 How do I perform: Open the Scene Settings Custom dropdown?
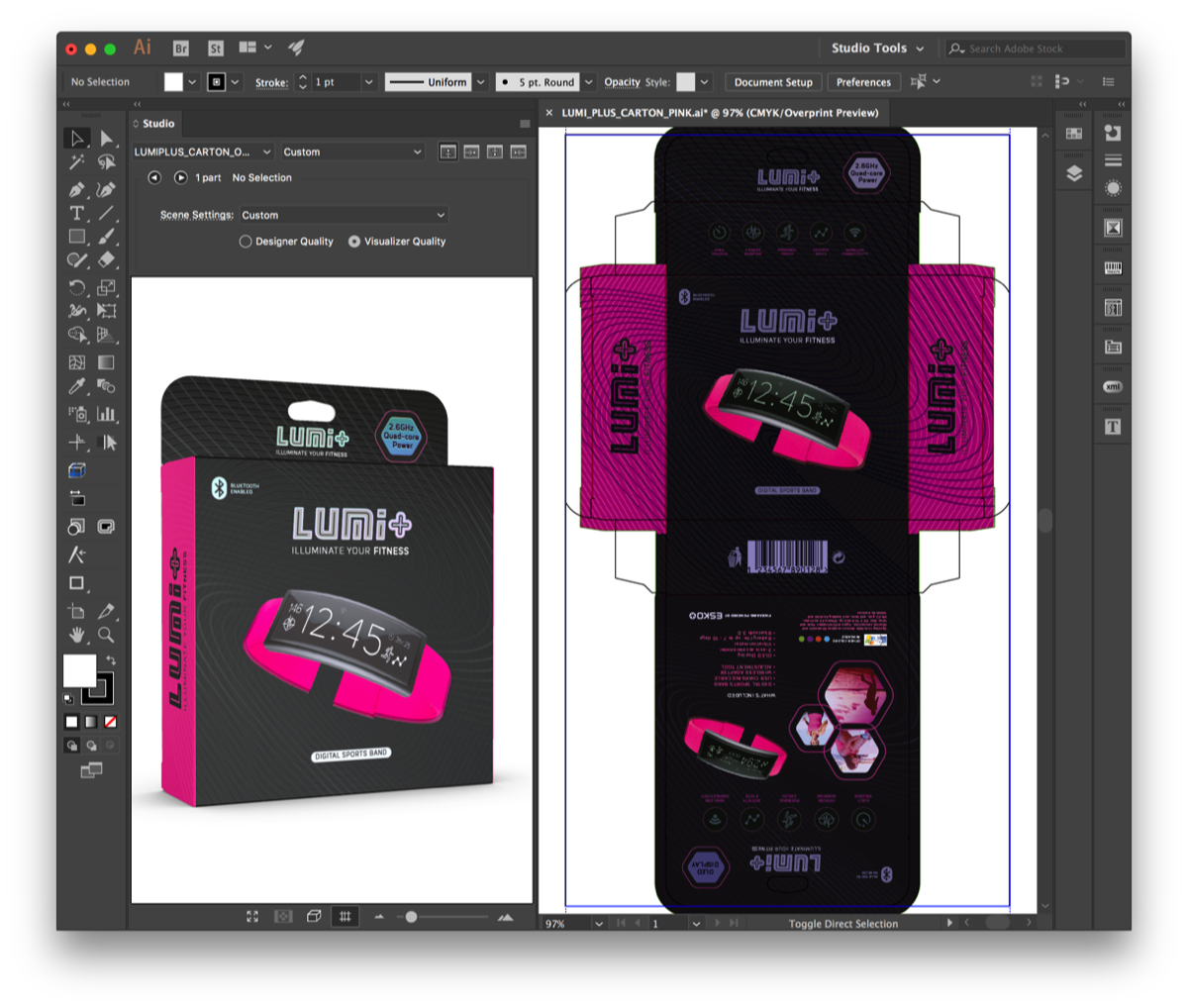pyautogui.click(x=343, y=215)
